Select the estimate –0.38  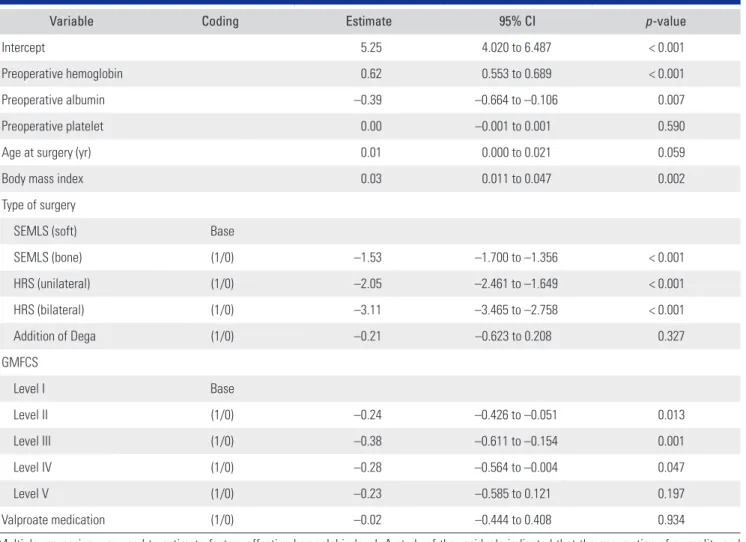point(368,441)
